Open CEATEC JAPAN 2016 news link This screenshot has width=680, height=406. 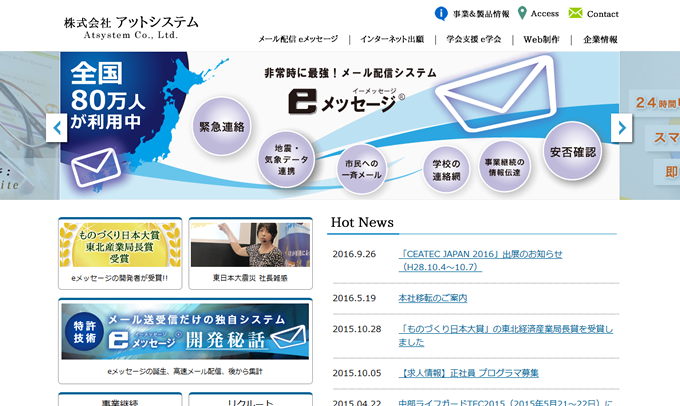coord(480,261)
